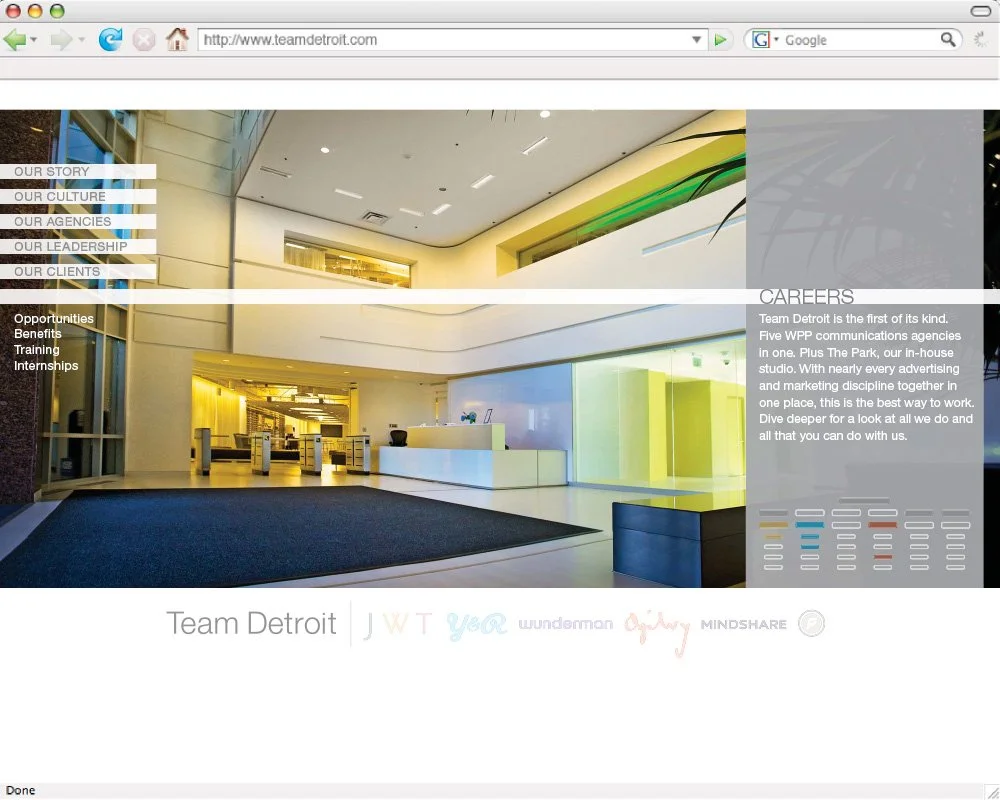Click the Stop loading button
Image resolution: width=1000 pixels, height=800 pixels.
(144, 40)
